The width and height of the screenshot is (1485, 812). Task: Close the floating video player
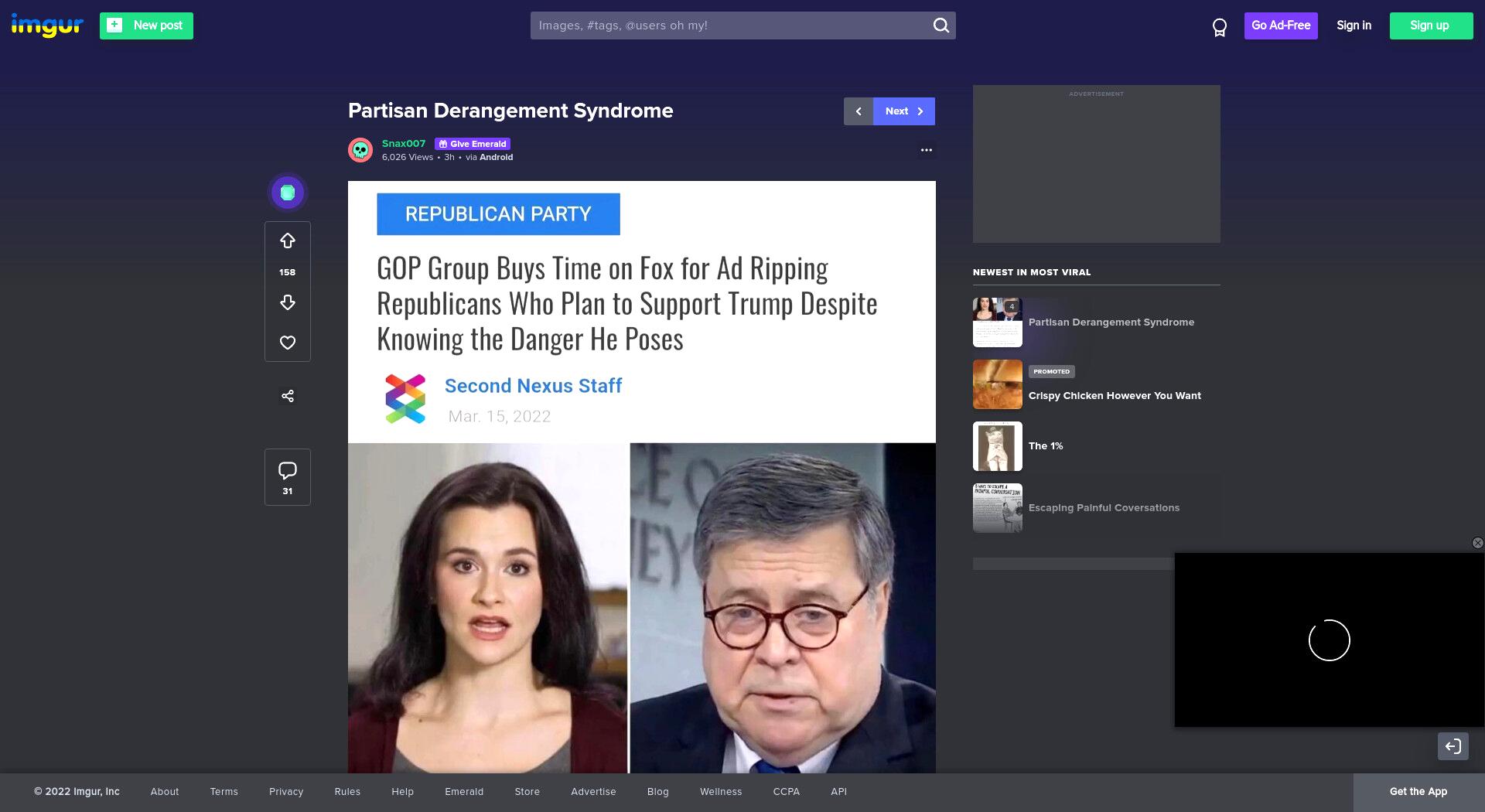pyautogui.click(x=1477, y=543)
